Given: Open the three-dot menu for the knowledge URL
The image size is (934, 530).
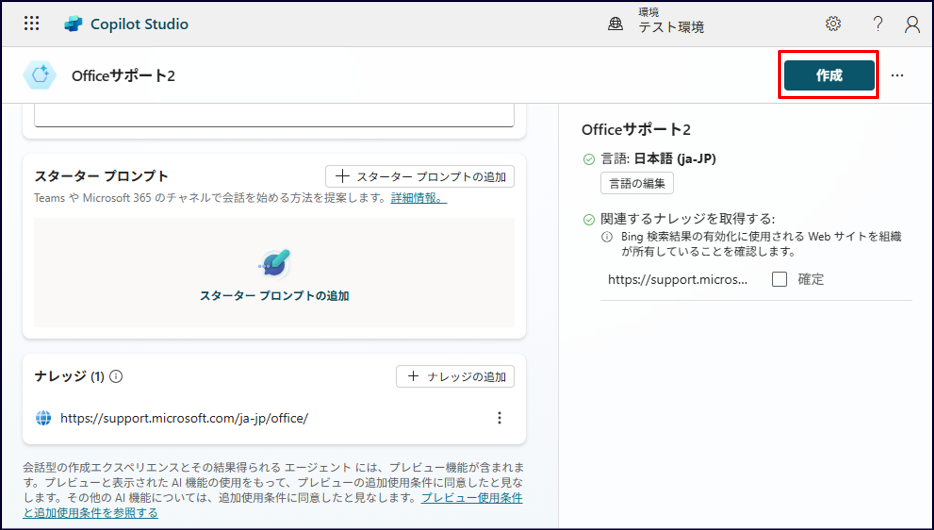Looking at the screenshot, I should 499,418.
